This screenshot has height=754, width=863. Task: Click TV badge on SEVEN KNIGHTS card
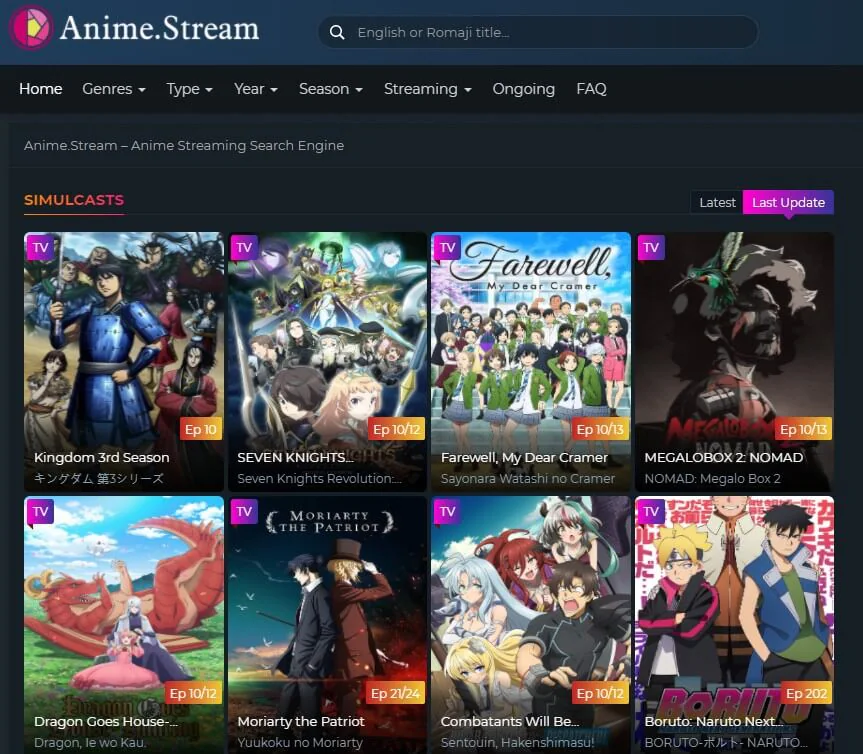point(244,247)
